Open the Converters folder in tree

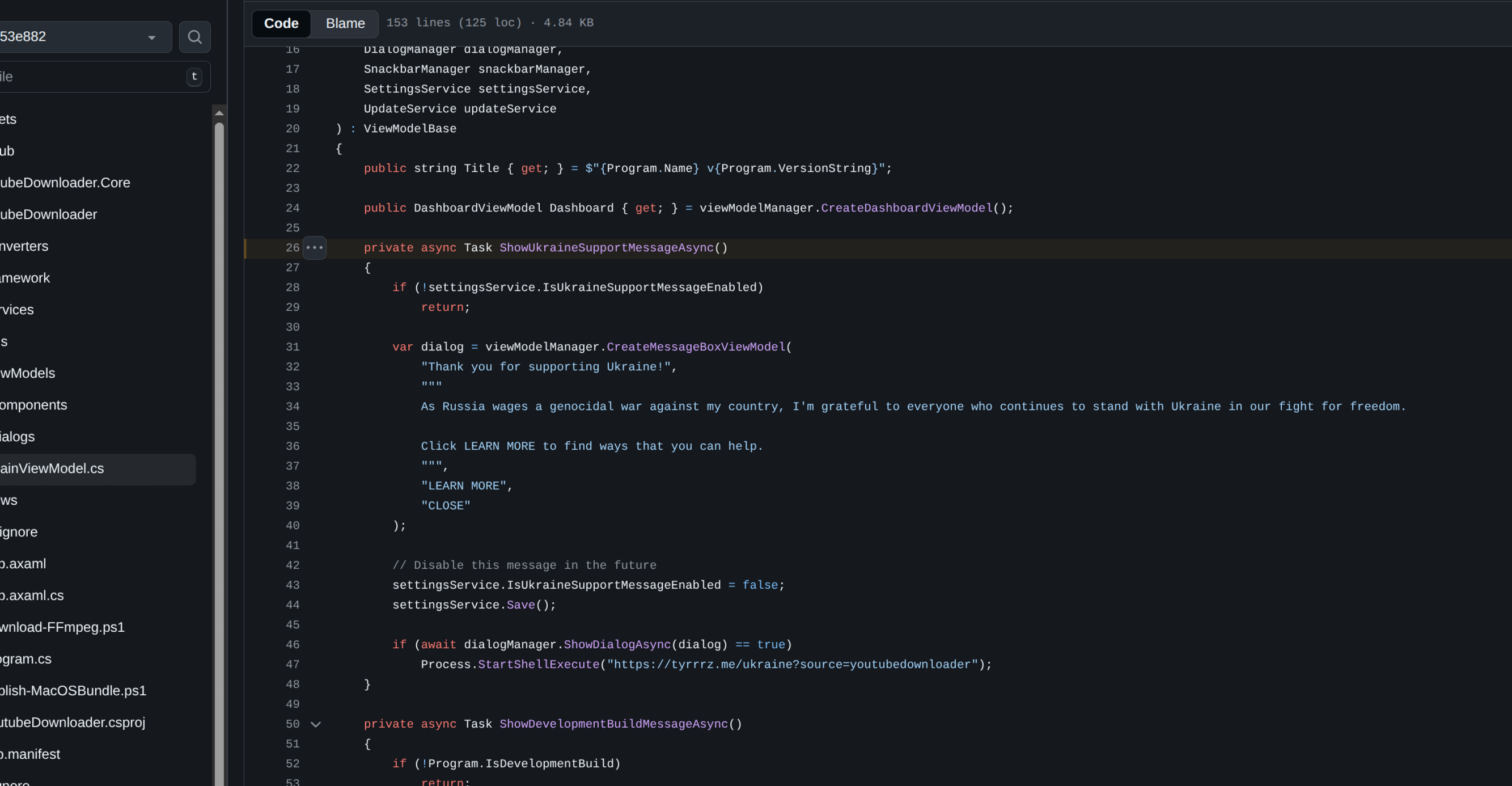pyautogui.click(x=24, y=246)
